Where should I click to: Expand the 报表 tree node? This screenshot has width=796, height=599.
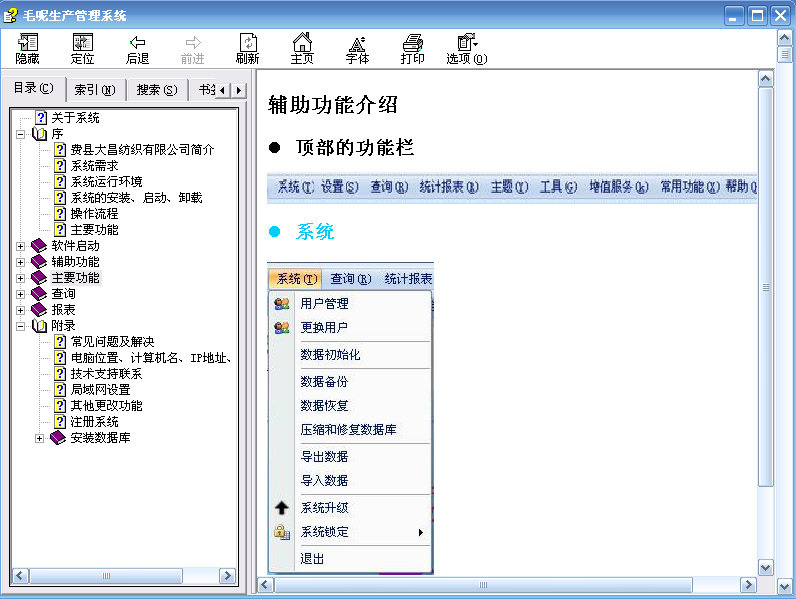[x=20, y=310]
